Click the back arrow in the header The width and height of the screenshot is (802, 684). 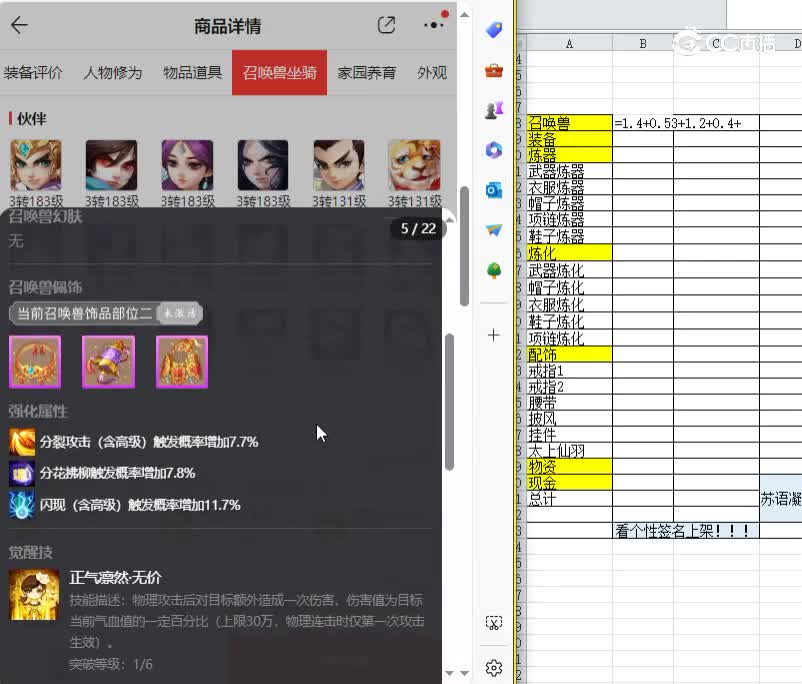21,24
